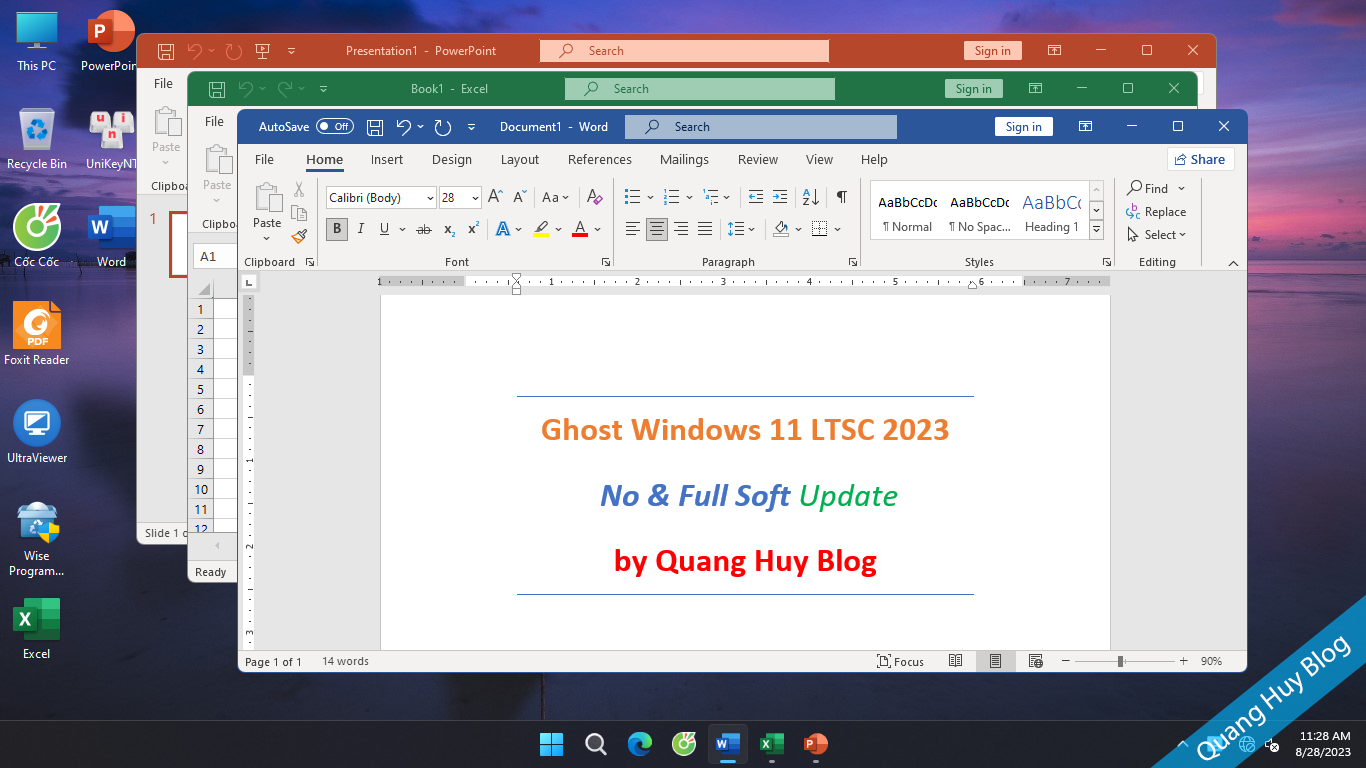This screenshot has height=768, width=1366.
Task: Switch to Web Layout view in status bar
Action: click(1035, 661)
